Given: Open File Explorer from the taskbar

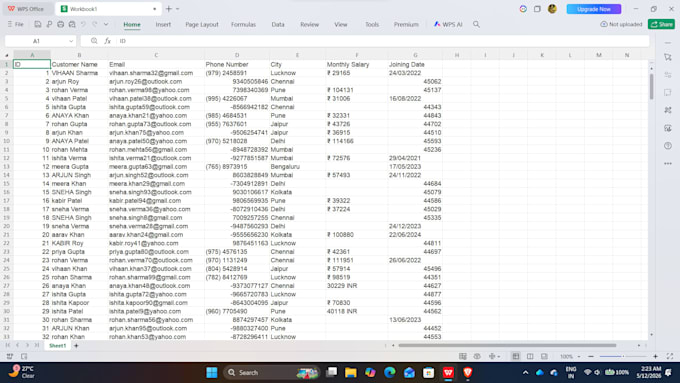Looking at the screenshot, I should tap(350, 373).
